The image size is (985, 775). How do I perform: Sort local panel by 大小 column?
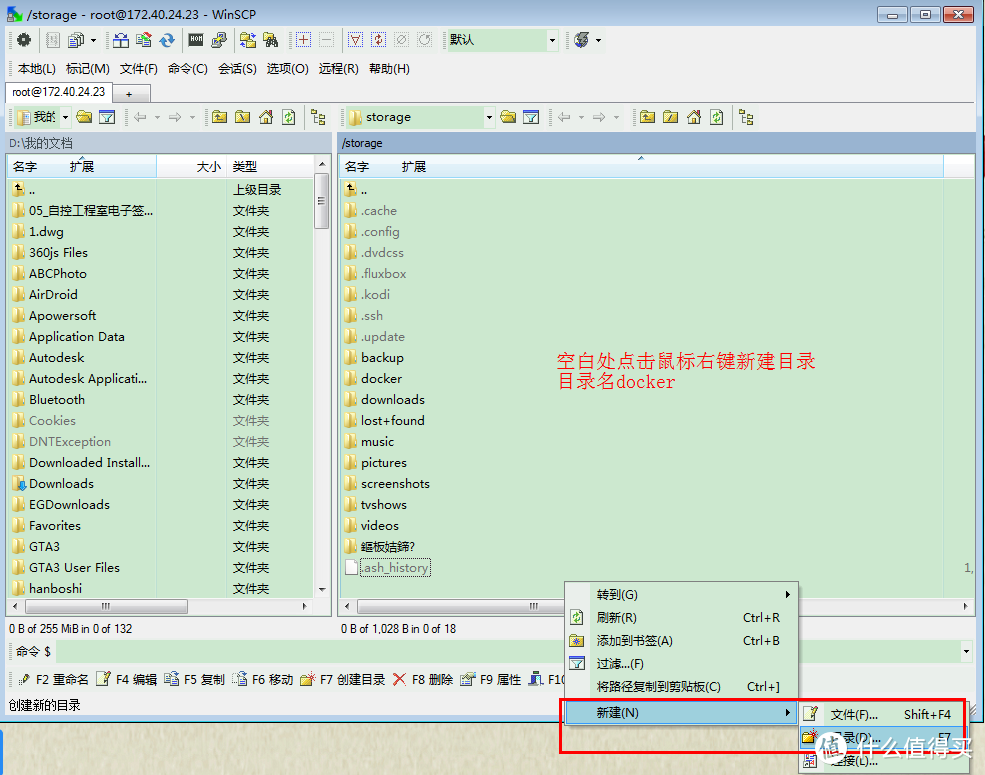point(192,166)
